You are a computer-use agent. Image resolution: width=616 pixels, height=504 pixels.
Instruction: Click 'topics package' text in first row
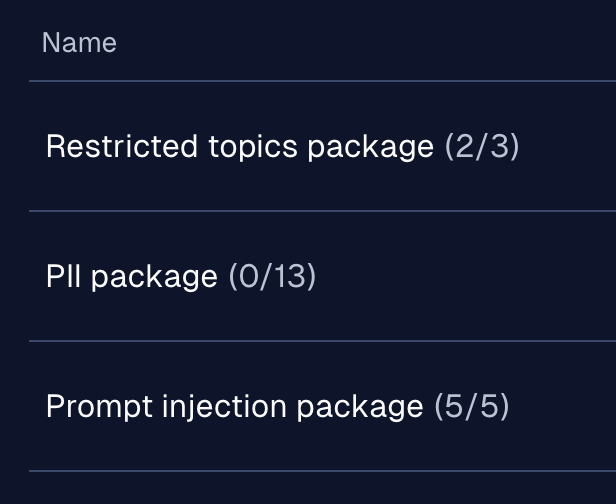tap(321, 147)
